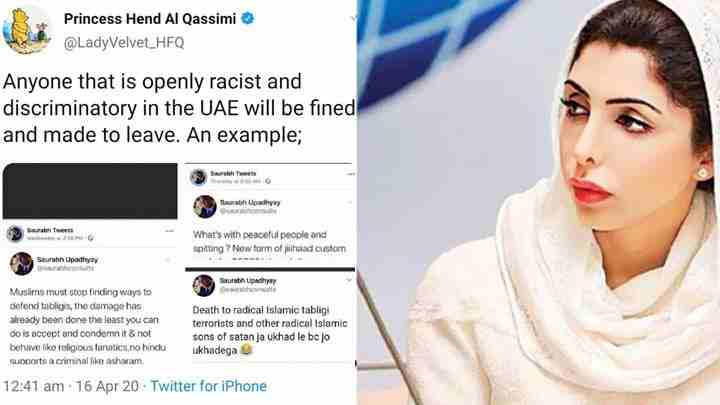The image size is (720, 405).
Task: Open the three-dot menu in upper-right Saurabh Tweets post
Action: [351, 174]
